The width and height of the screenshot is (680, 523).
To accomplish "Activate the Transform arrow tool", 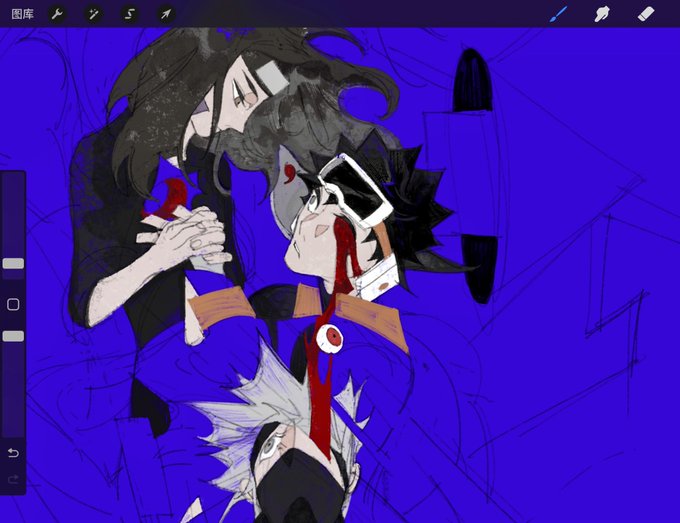I will point(166,14).
